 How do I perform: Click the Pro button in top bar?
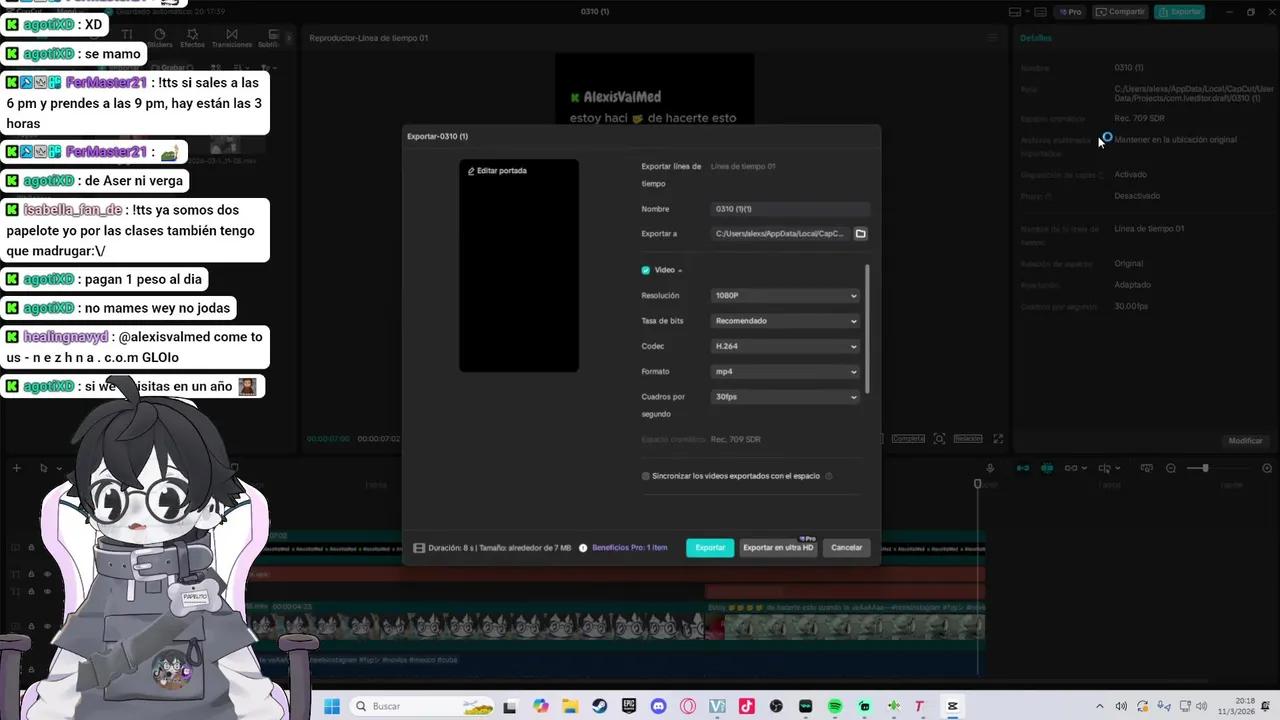(1069, 12)
